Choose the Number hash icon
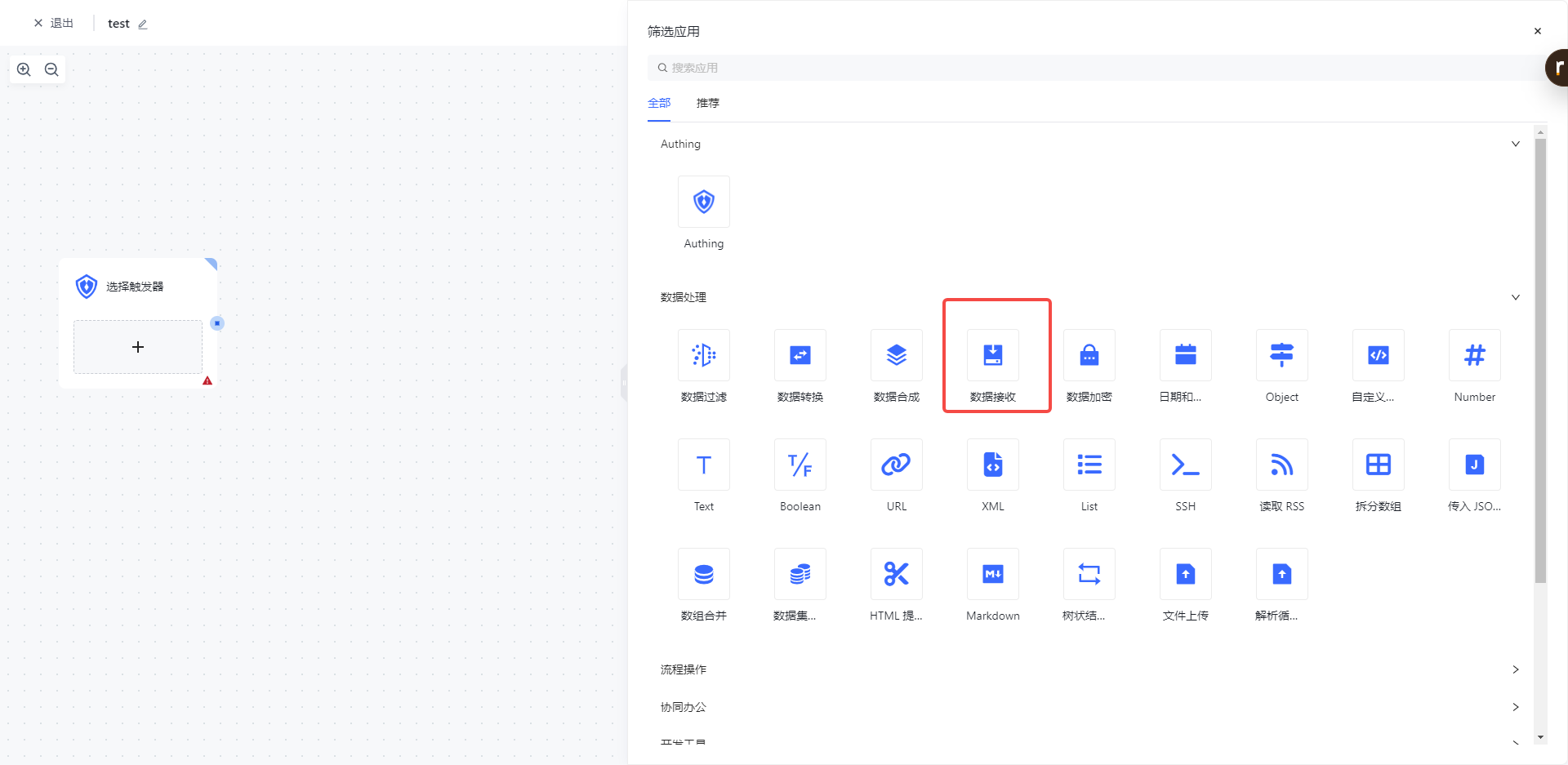 (1474, 356)
